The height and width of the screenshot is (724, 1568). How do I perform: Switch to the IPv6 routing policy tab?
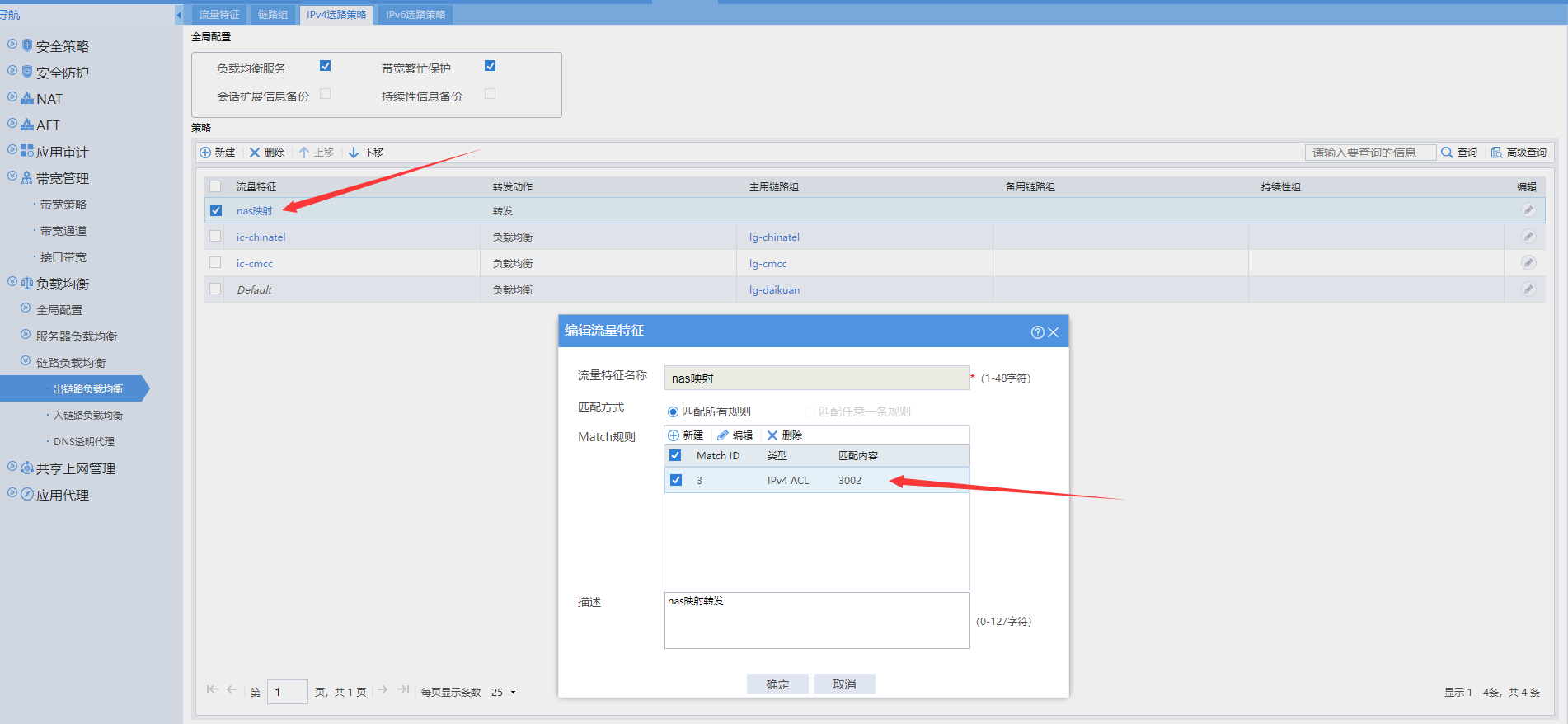pos(415,15)
